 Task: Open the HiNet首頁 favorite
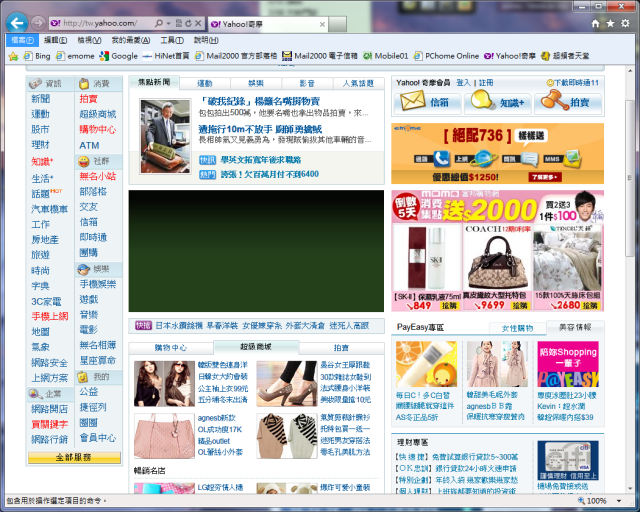(x=166, y=56)
